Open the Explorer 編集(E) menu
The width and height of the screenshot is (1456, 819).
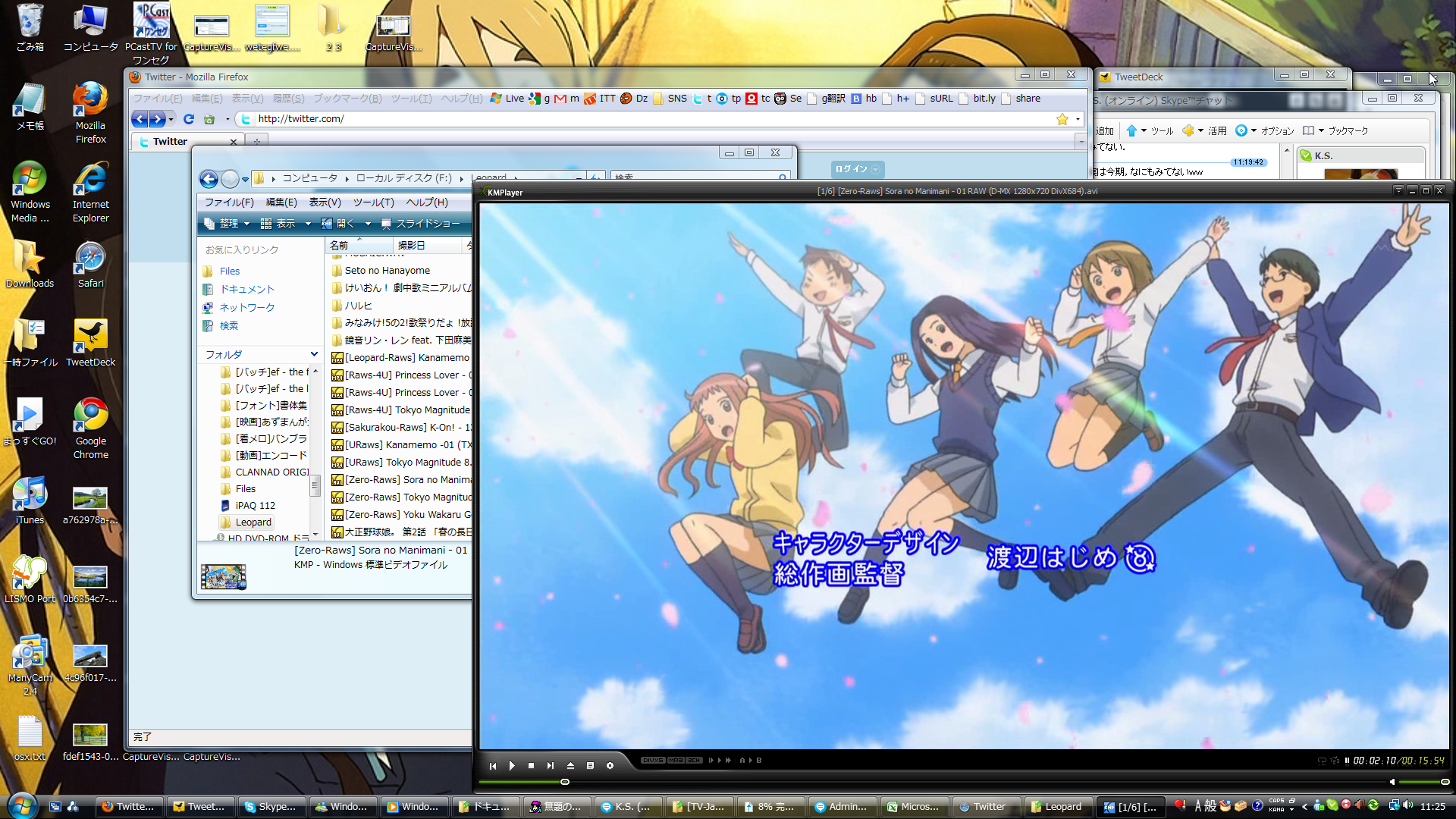(x=281, y=202)
